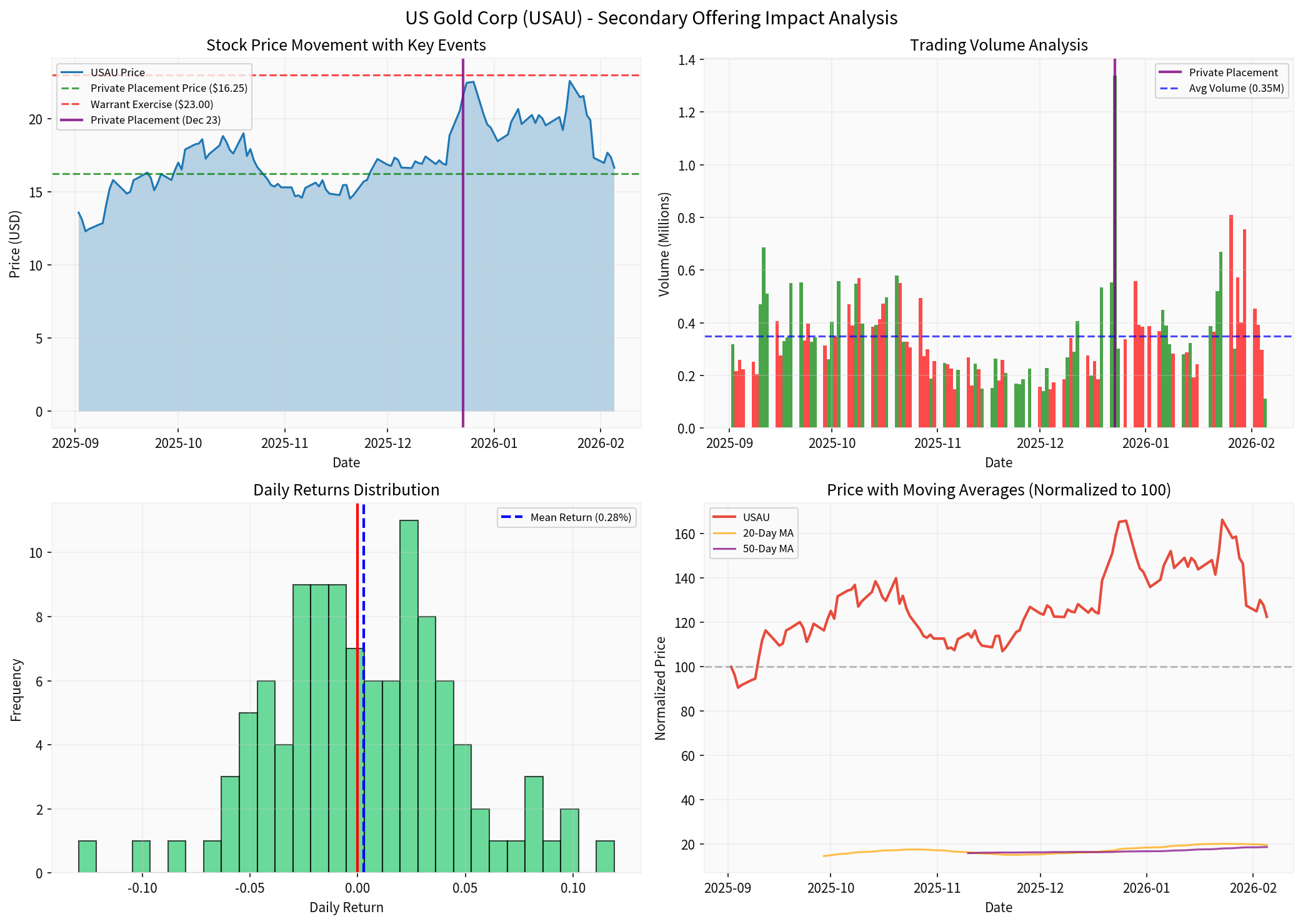Click the USAU Price legend entry
Viewport: 1303px width, 924px height.
point(117,72)
